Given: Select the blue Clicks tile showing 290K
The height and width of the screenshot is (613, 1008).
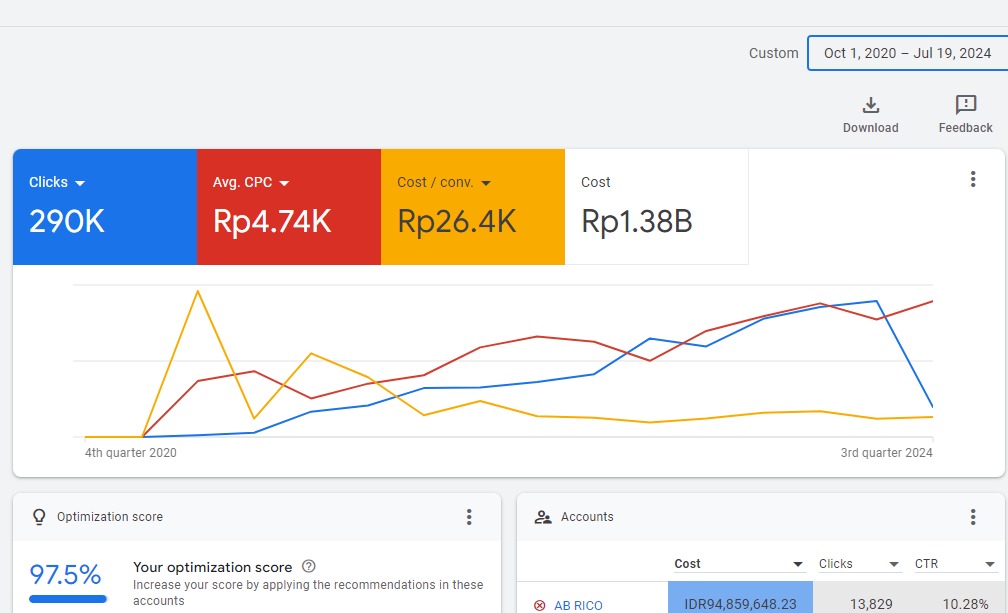Looking at the screenshot, I should (x=105, y=207).
